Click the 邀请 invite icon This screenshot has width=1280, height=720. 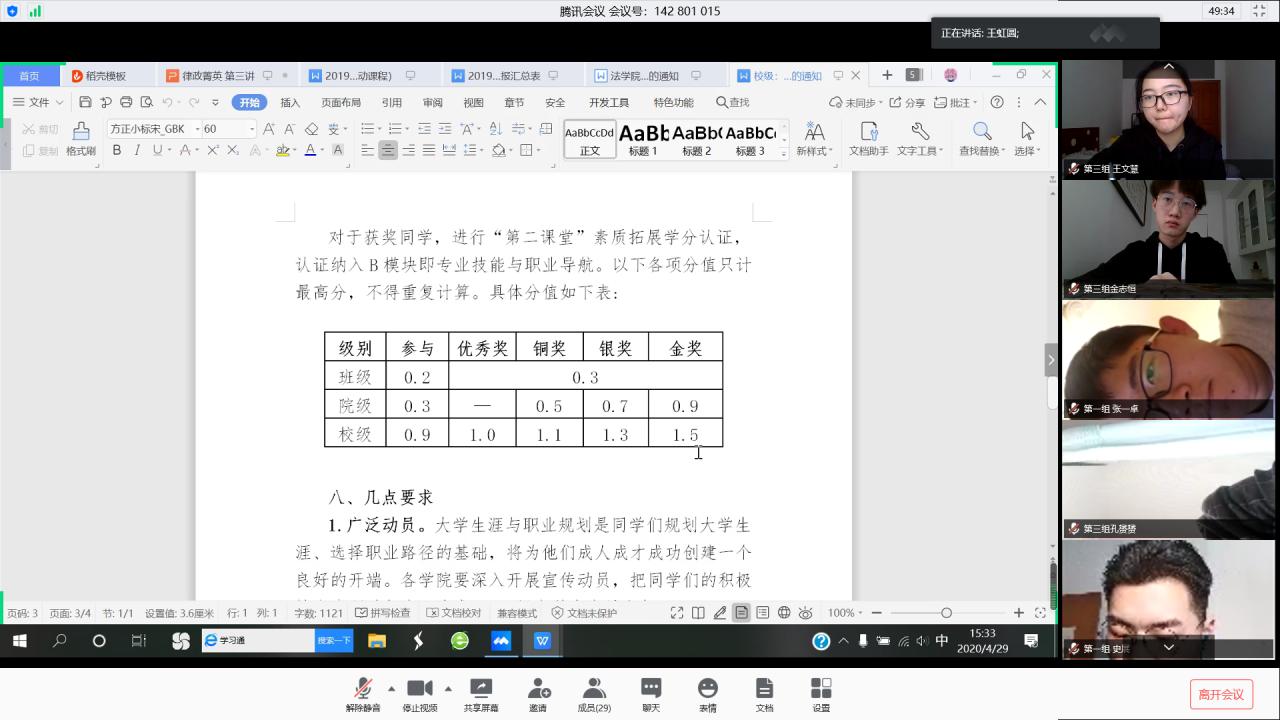coord(538,693)
